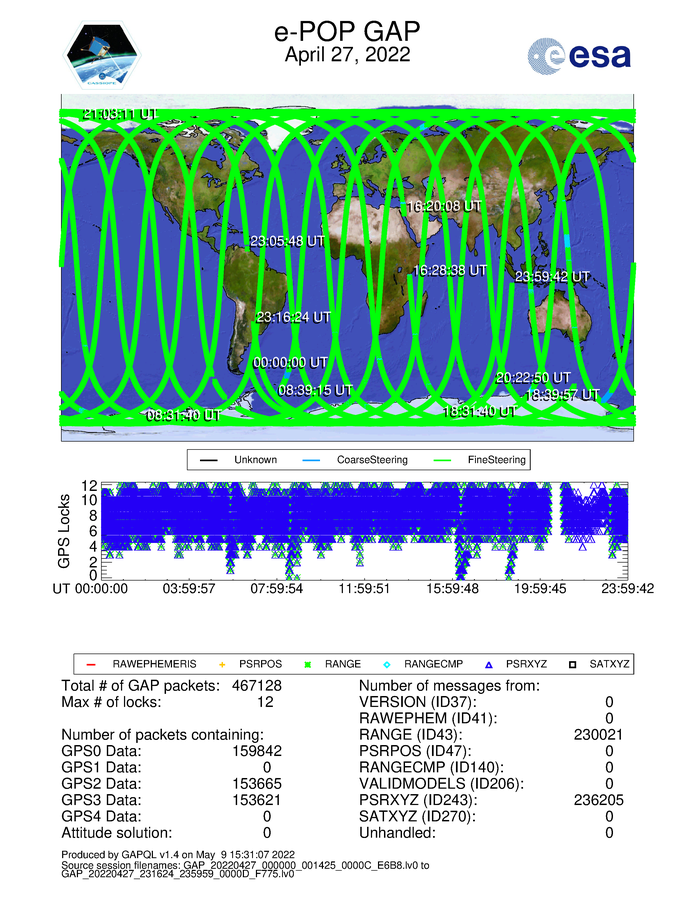Image resolution: width=695 pixels, height=899 pixels.
Task: Click the 00:00:00 UT label on the map
Action: (x=290, y=362)
